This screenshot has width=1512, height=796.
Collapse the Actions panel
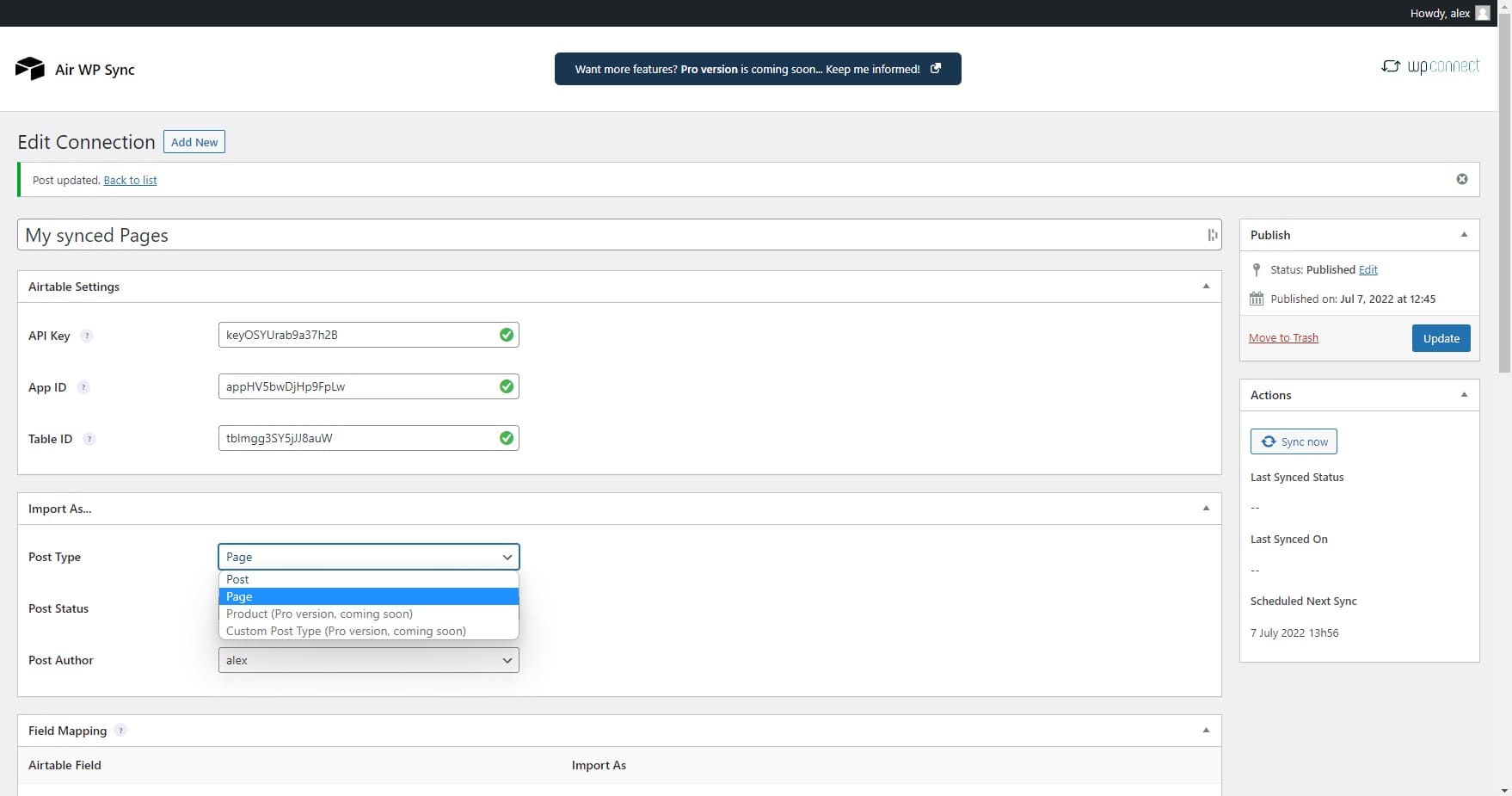(x=1464, y=395)
